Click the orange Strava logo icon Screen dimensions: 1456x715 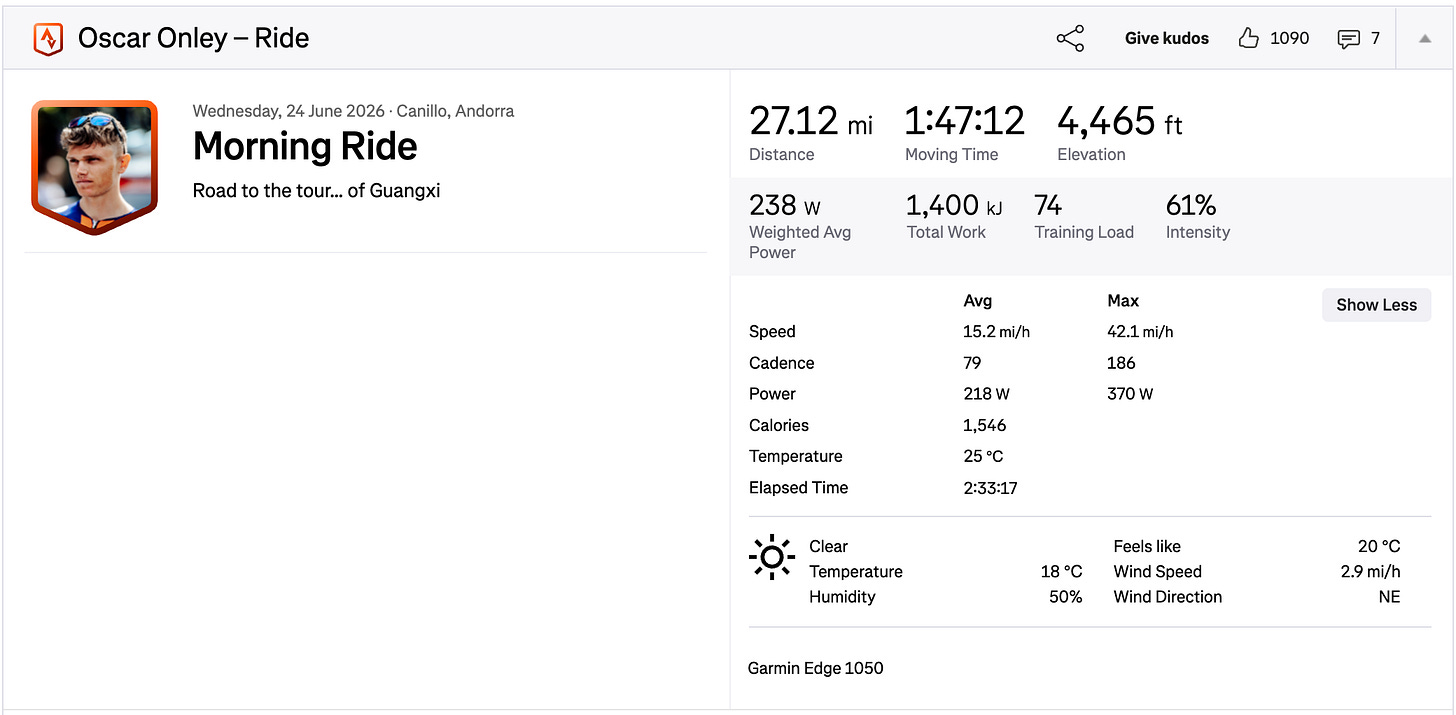pos(48,39)
